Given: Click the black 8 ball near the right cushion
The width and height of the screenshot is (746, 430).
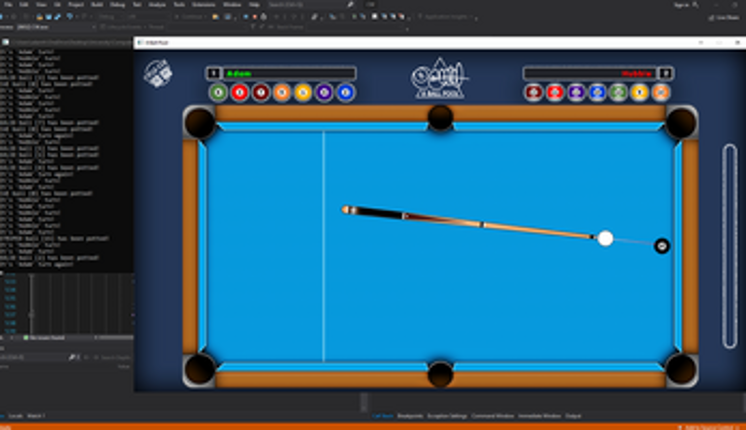Looking at the screenshot, I should 662,246.
